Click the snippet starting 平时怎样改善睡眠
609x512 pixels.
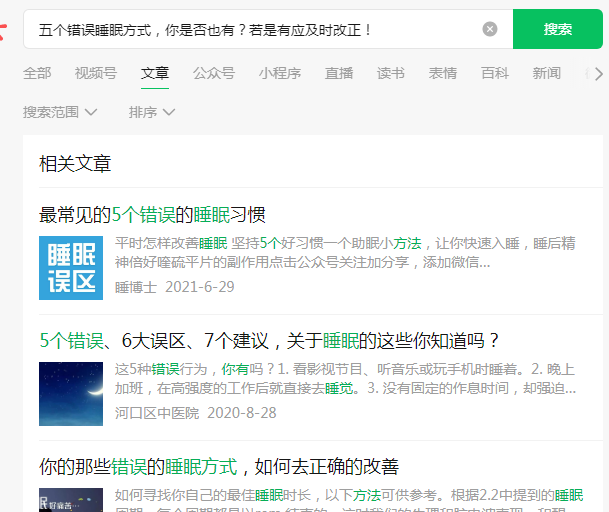(345, 253)
